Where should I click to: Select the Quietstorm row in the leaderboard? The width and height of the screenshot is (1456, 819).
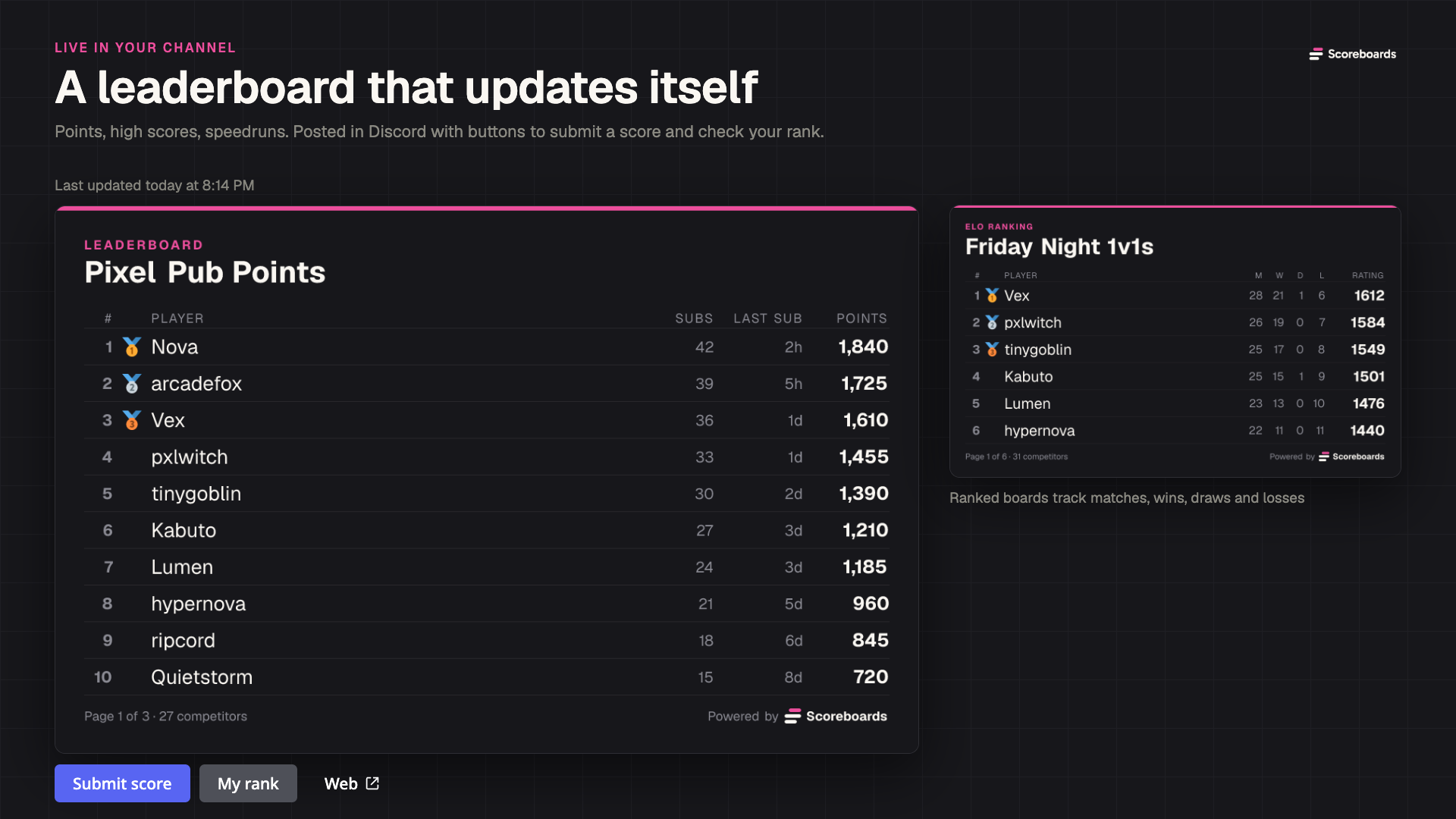pos(487,677)
